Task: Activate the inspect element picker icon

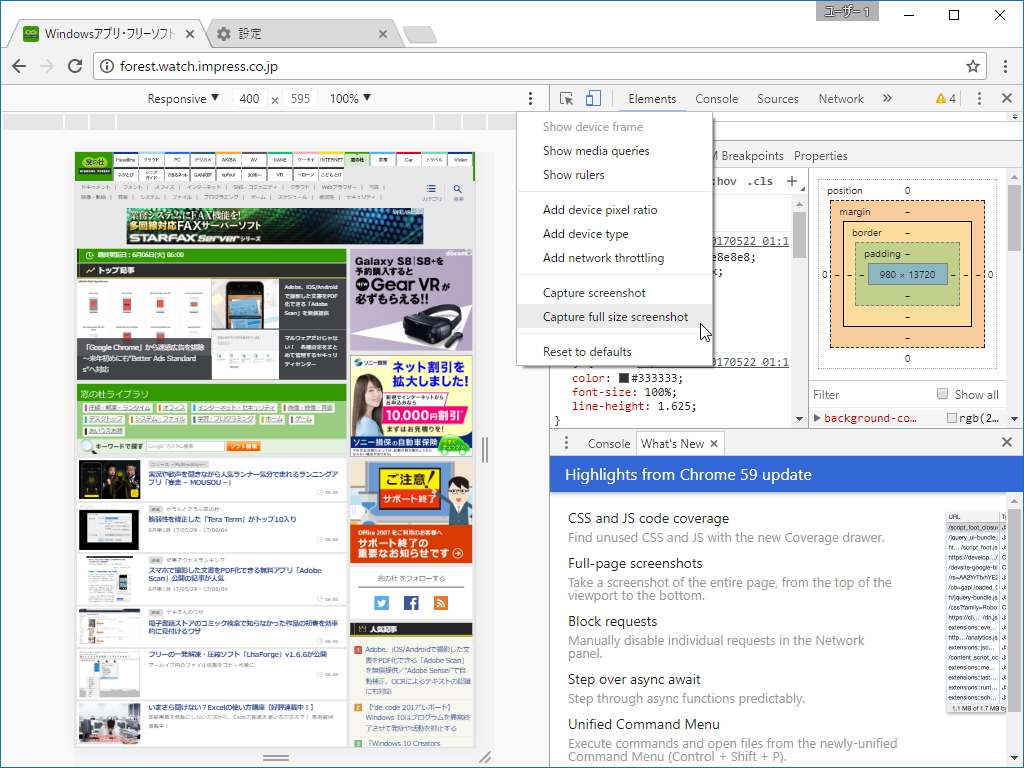Action: (566, 99)
